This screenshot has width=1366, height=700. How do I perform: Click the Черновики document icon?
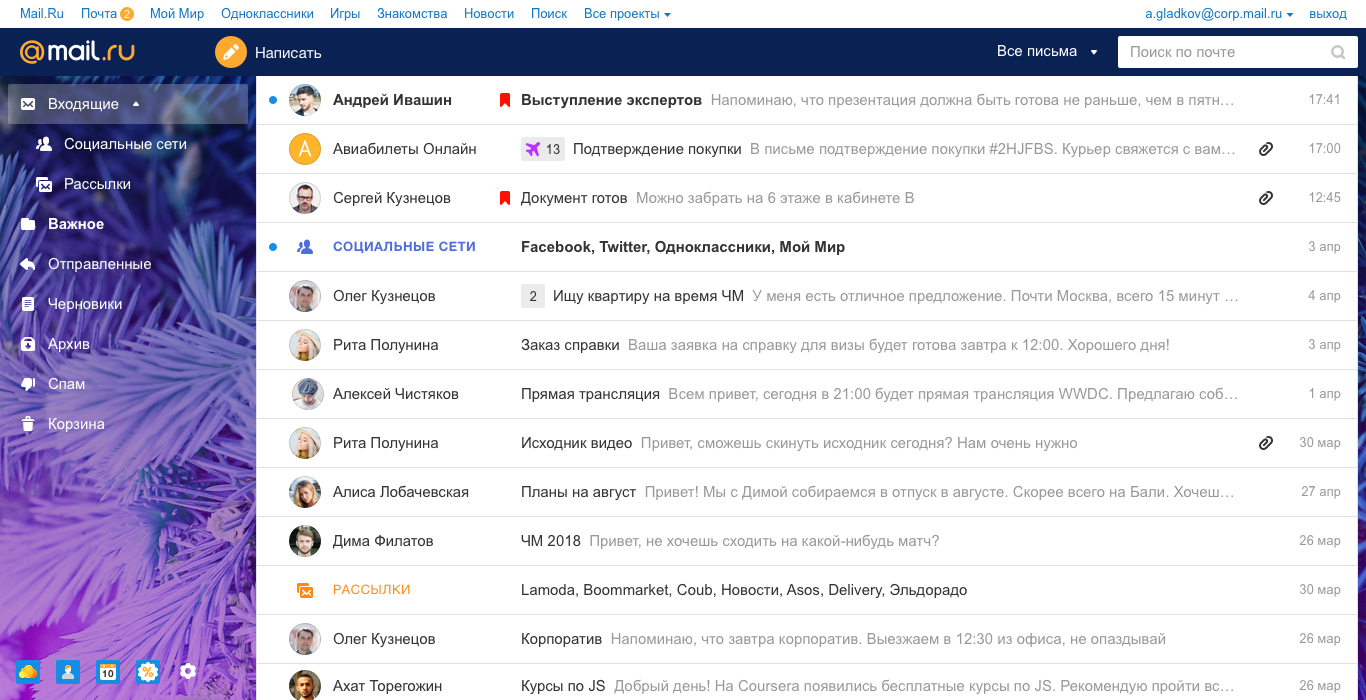pyautogui.click(x=28, y=304)
